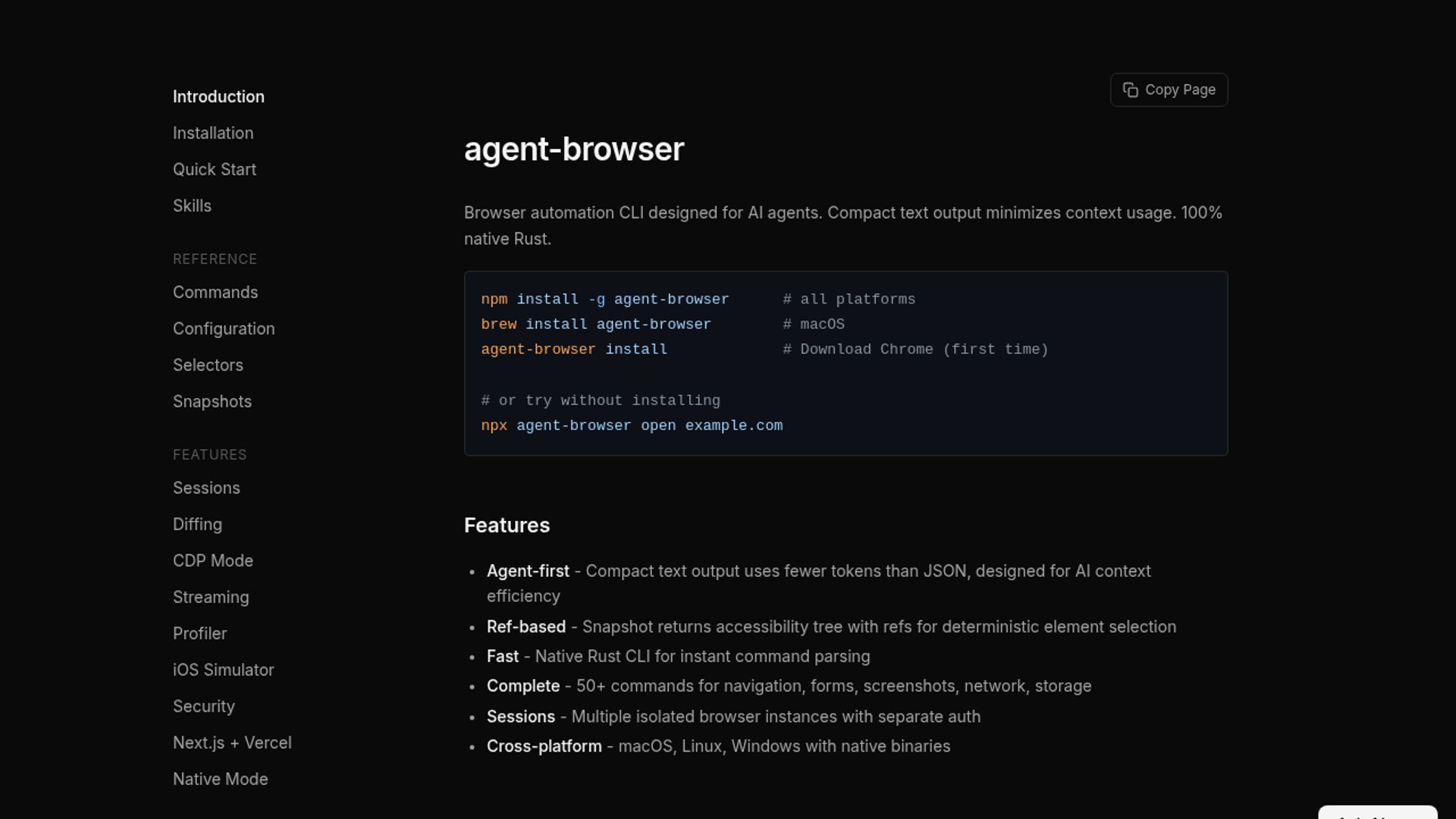Go to the Installation docs page

click(213, 133)
